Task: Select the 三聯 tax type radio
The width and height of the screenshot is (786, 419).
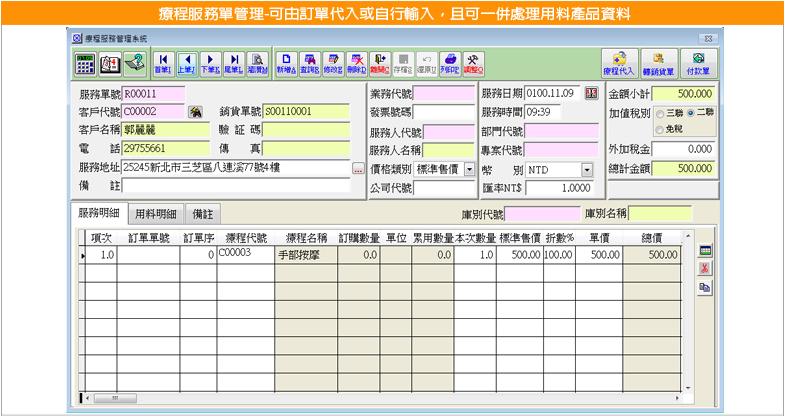Action: click(x=659, y=112)
